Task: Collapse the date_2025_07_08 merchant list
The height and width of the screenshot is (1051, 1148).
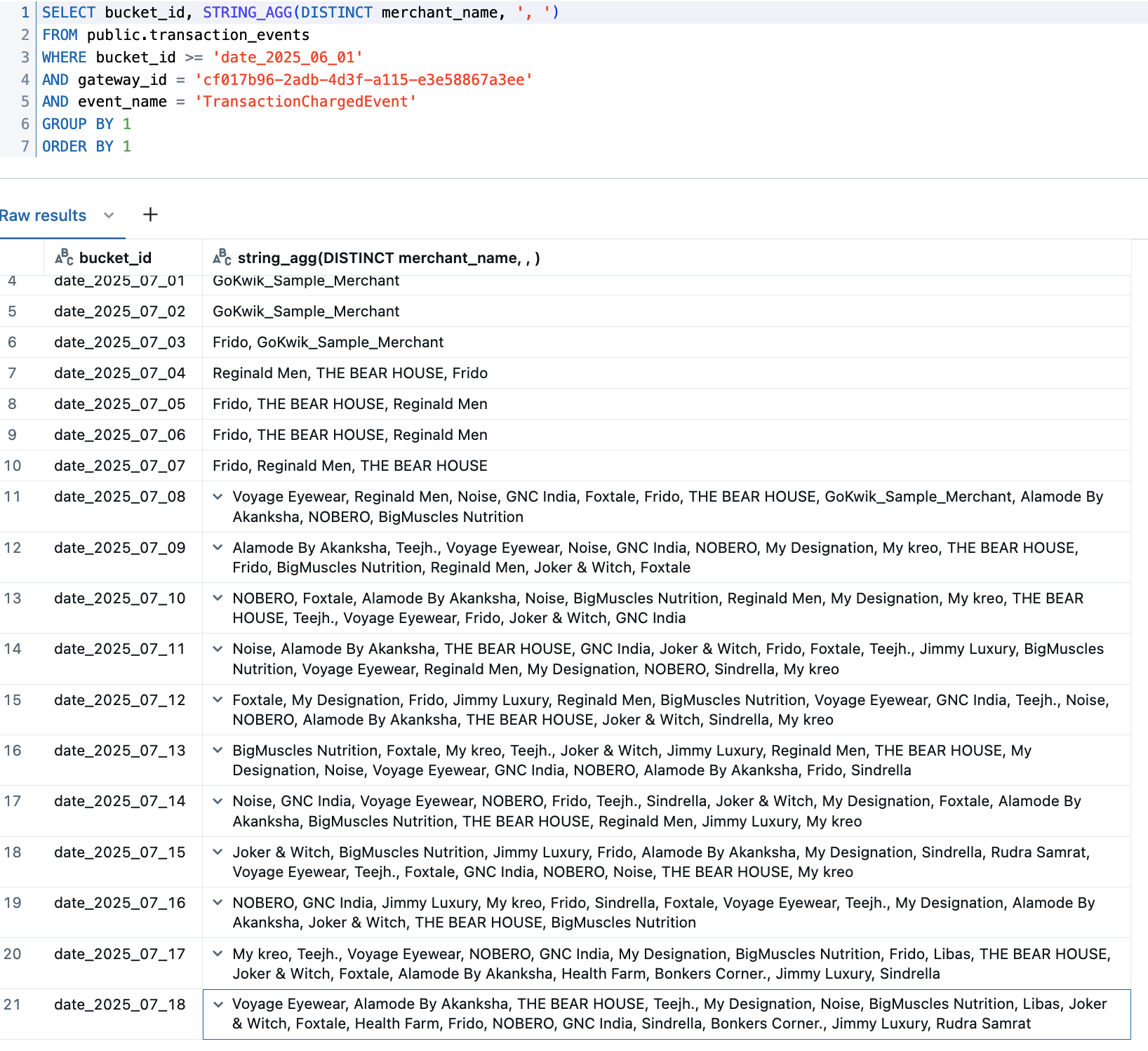Action: tap(218, 497)
